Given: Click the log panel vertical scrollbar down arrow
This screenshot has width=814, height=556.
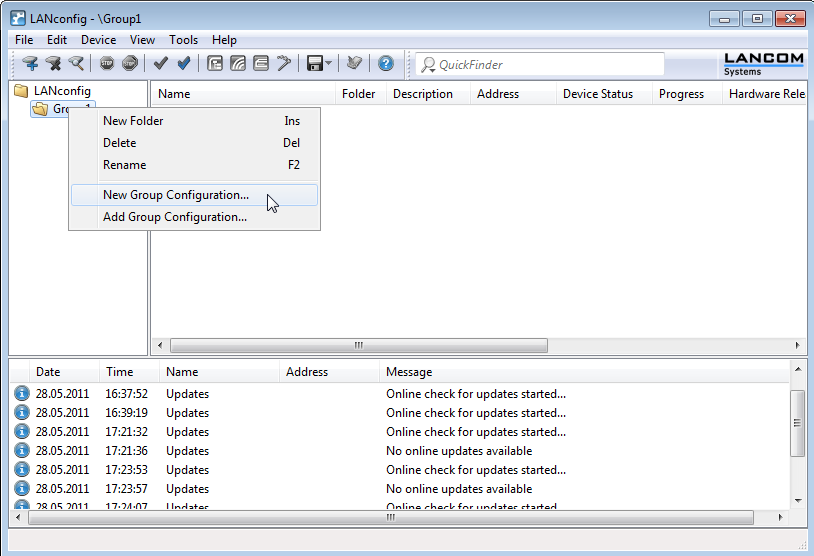Looking at the screenshot, I should coord(798,500).
